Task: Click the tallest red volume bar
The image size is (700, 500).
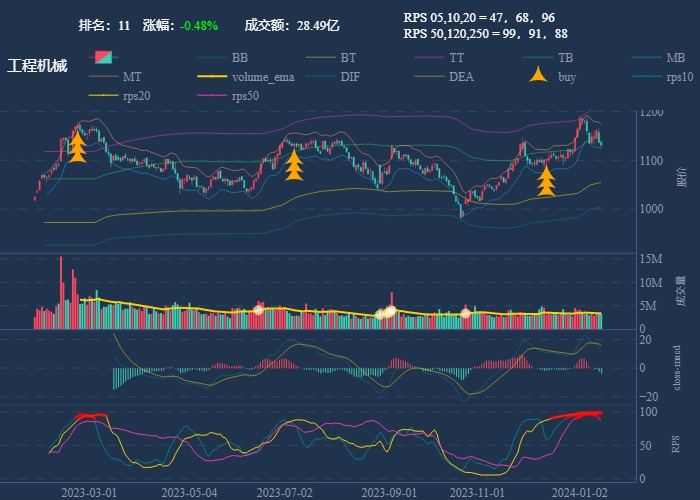Action: (x=61, y=293)
